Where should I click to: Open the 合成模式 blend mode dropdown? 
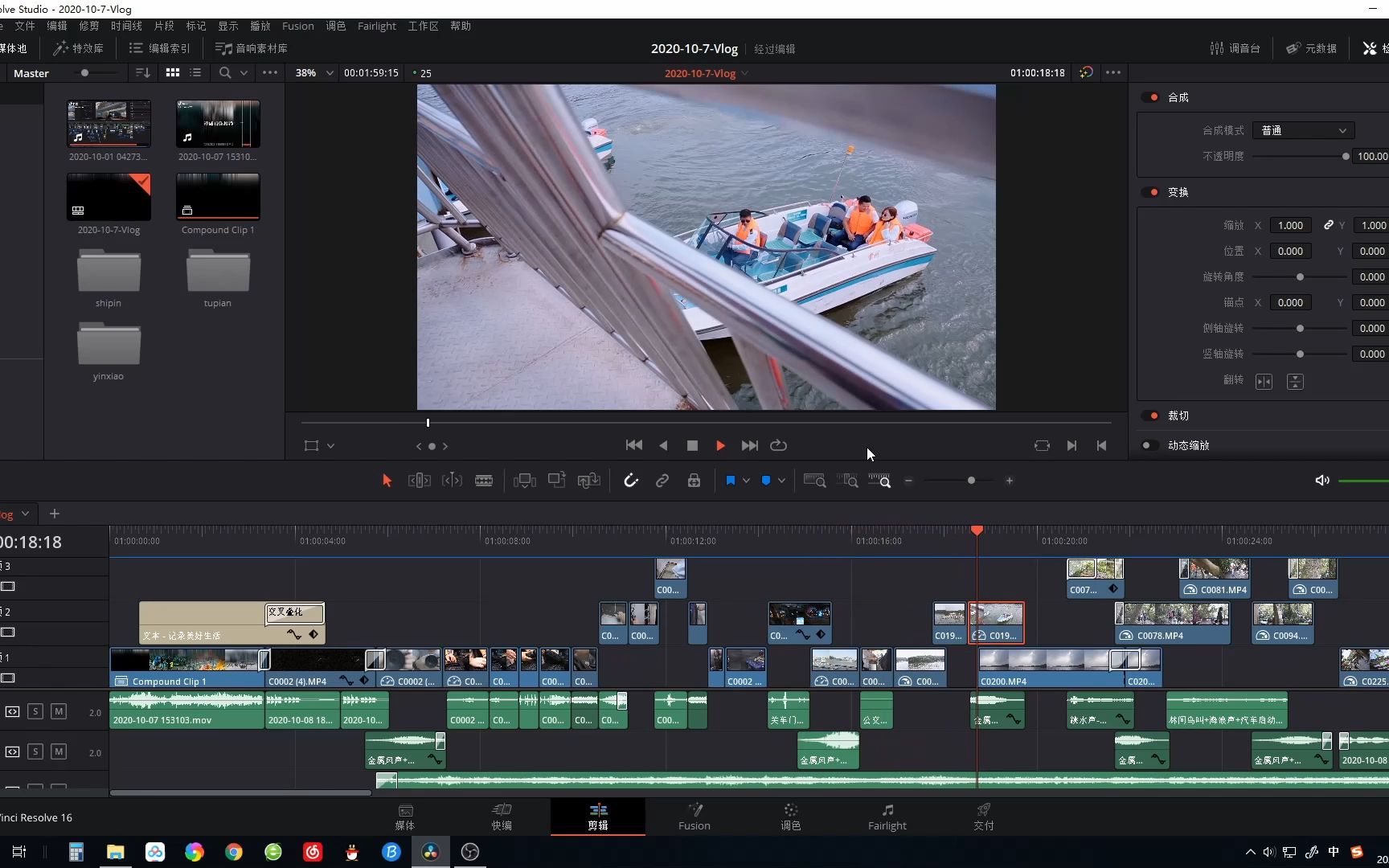1302,130
